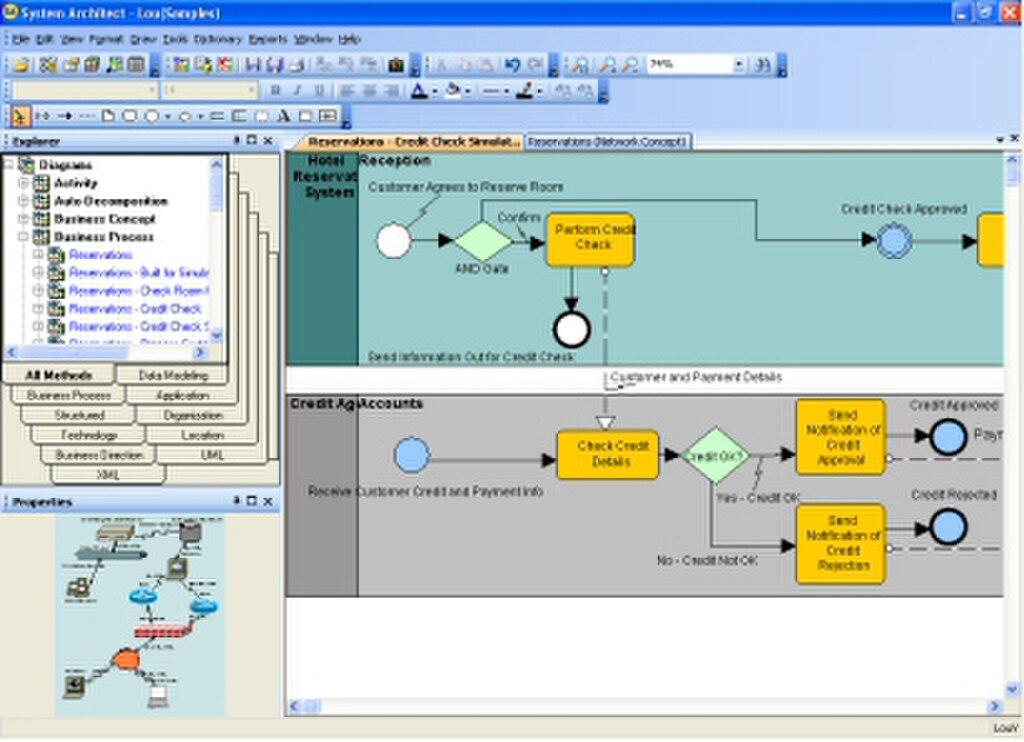Image resolution: width=1024 pixels, height=742 pixels.
Task: Choose the solid arrow line tool
Action: tap(65, 116)
